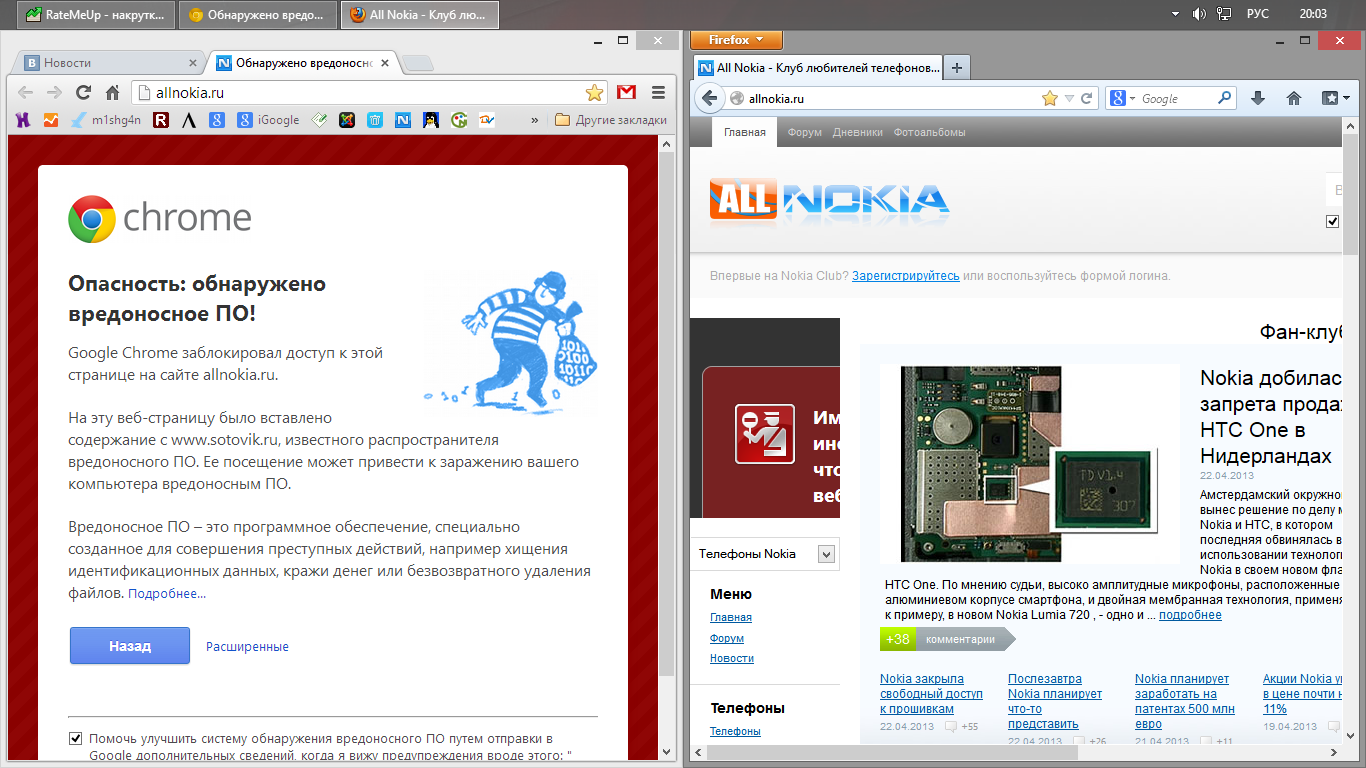This screenshot has height=768, width=1366.
Task: Click Зарегистрируйтесь registration link
Action: tap(906, 276)
